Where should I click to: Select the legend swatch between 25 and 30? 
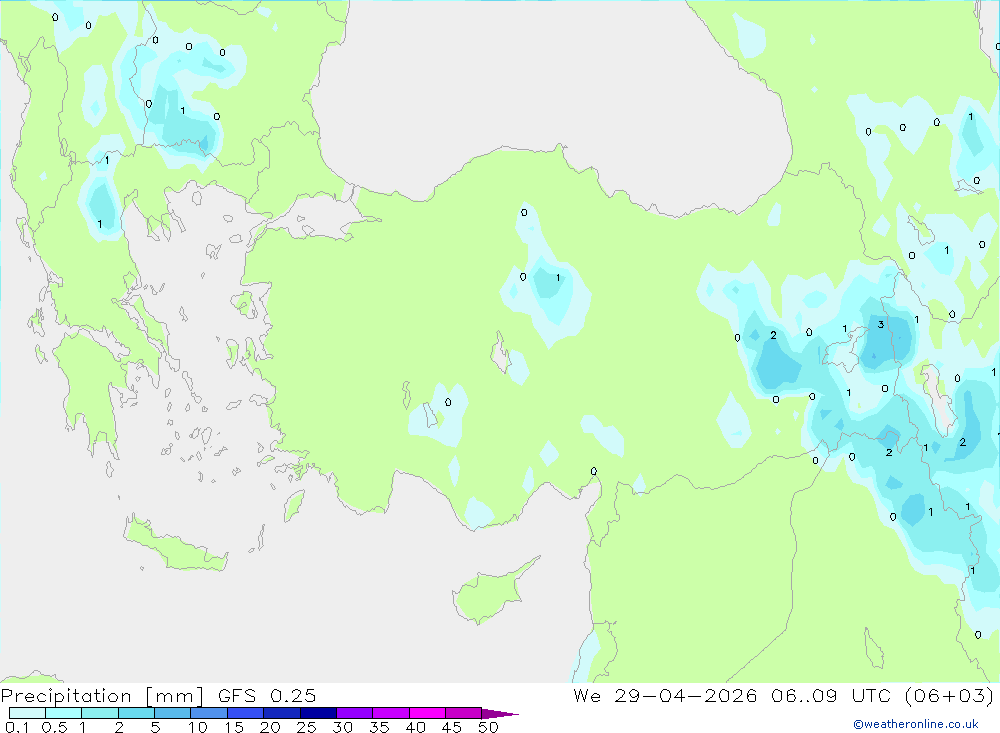(318, 713)
